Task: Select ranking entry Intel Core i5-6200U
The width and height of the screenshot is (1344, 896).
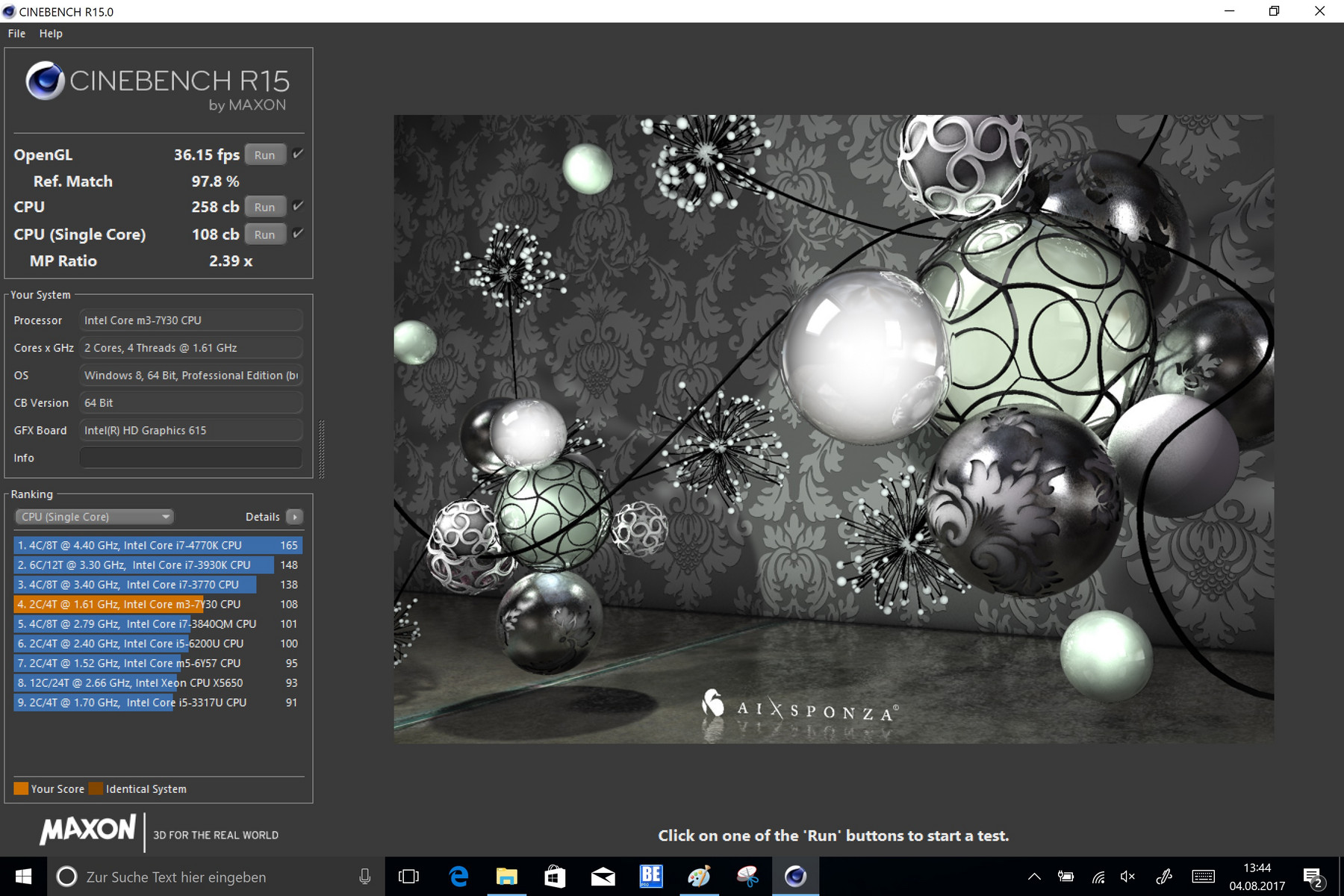Action: (x=158, y=644)
